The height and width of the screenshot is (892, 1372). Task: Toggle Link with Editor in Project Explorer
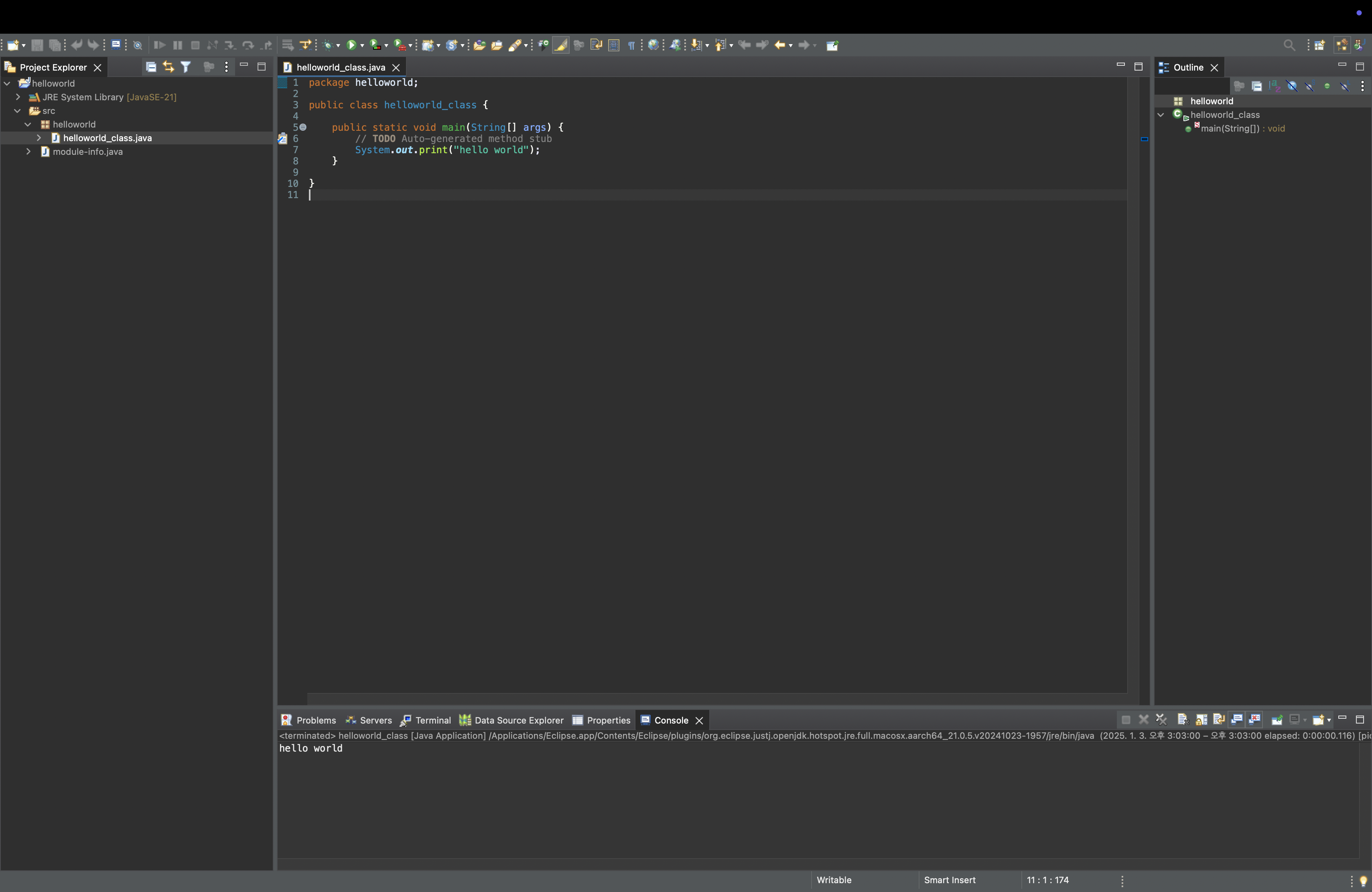pos(168,67)
